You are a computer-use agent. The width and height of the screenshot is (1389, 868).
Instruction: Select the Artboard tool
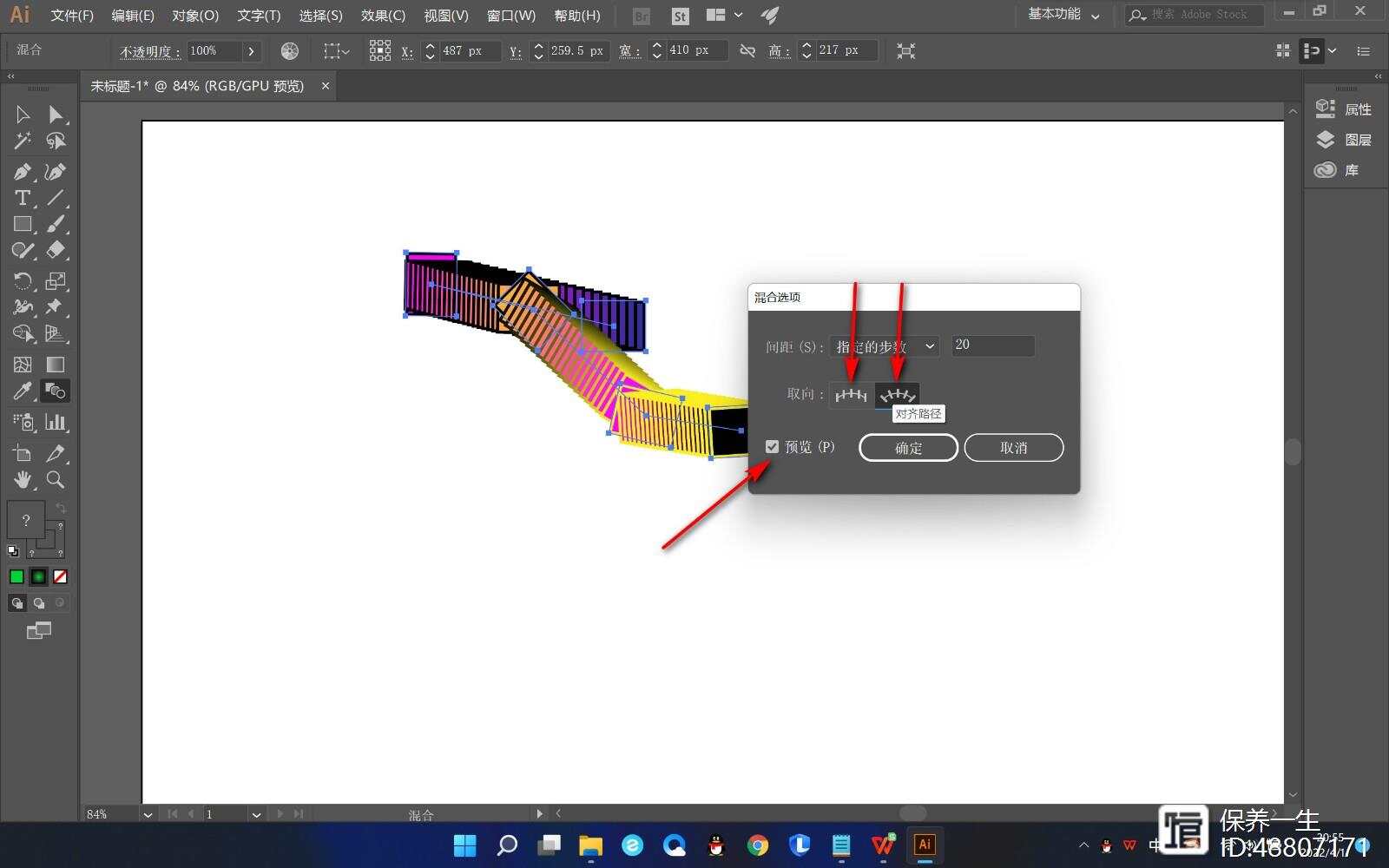pyautogui.click(x=23, y=453)
